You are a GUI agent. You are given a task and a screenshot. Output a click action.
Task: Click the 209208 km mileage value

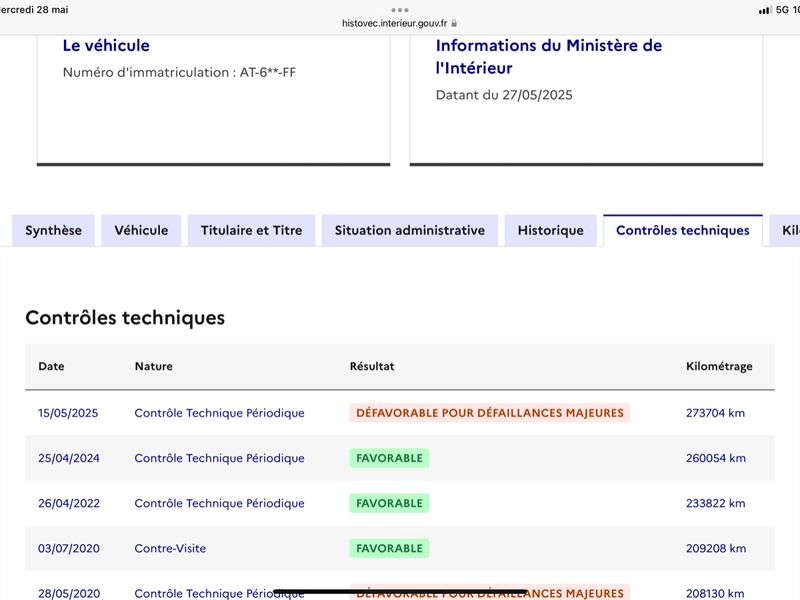tap(716, 548)
